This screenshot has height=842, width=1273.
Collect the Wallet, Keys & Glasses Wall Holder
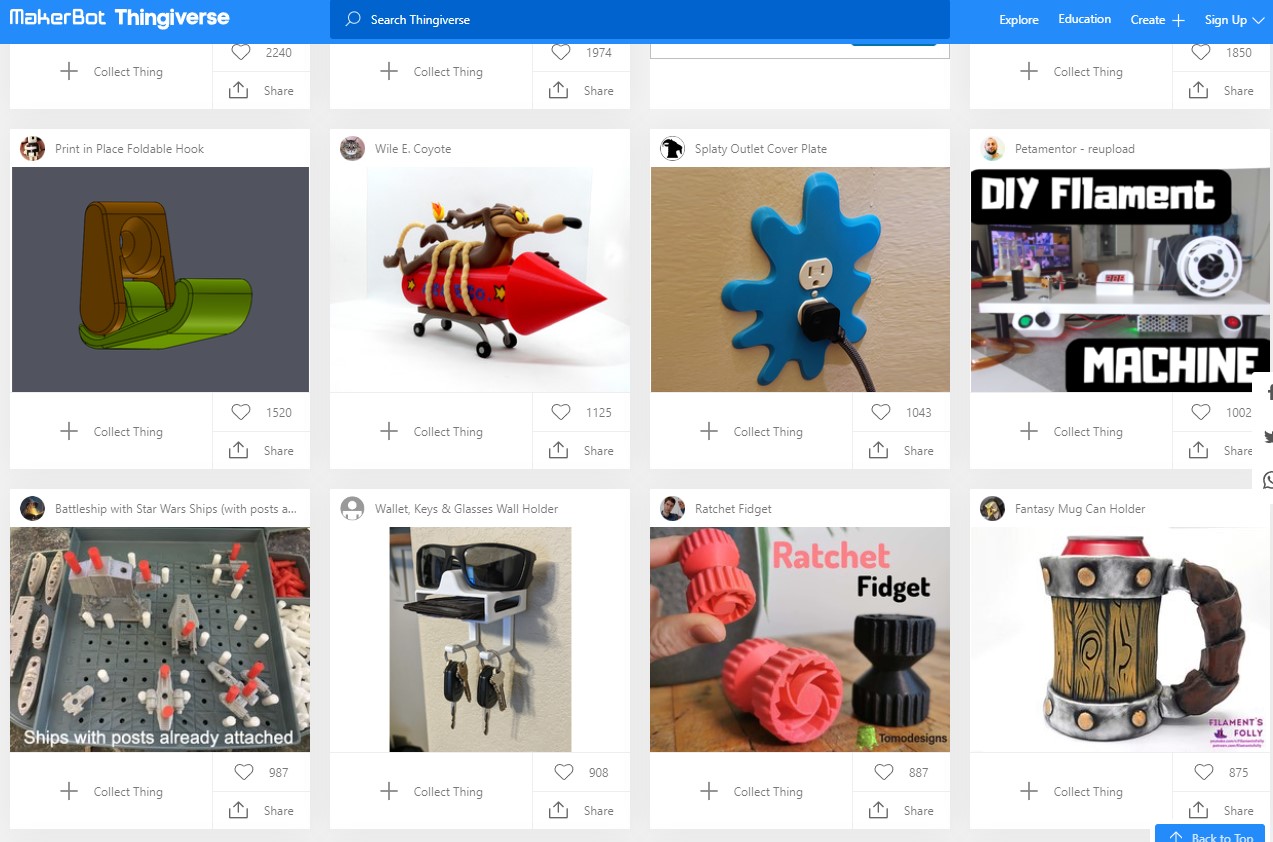point(431,791)
